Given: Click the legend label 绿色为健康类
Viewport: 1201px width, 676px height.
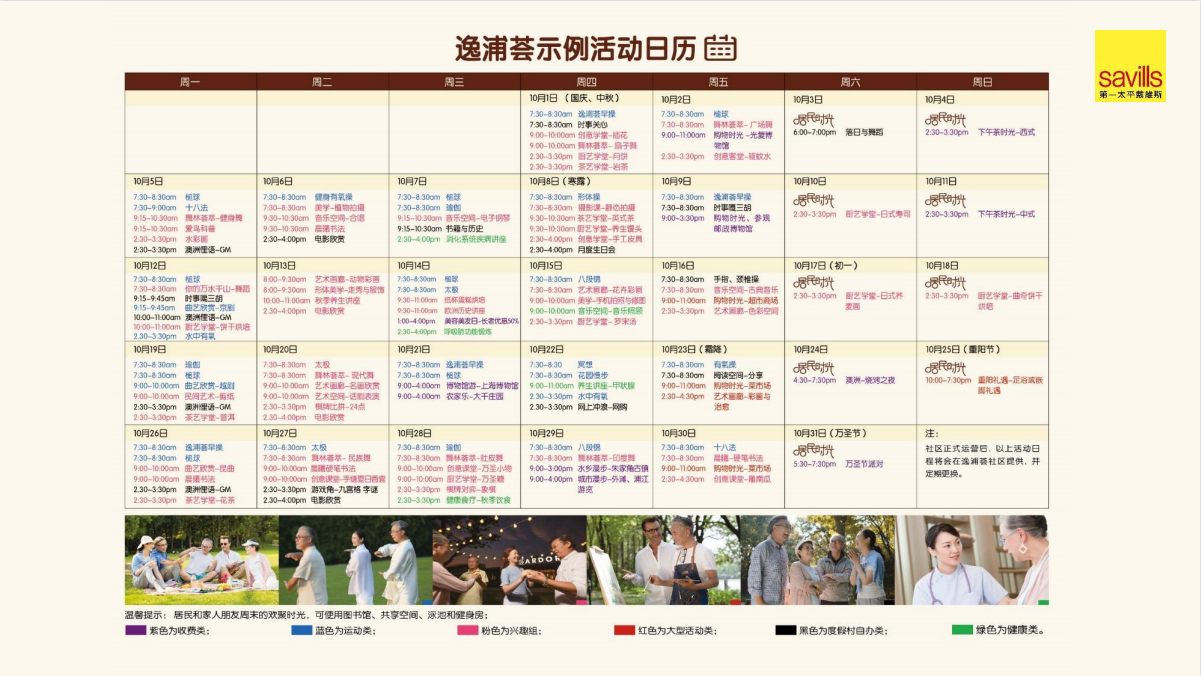Looking at the screenshot, I should tap(1011, 631).
